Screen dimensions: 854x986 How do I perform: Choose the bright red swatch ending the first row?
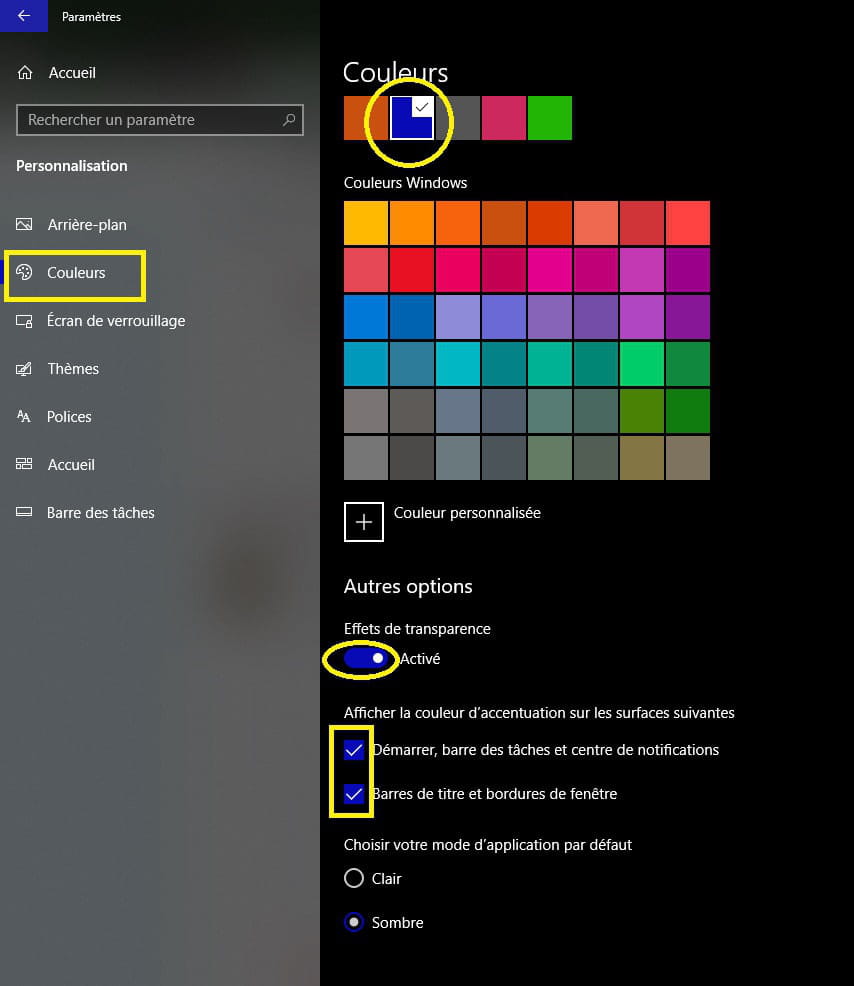pyautogui.click(x=688, y=223)
